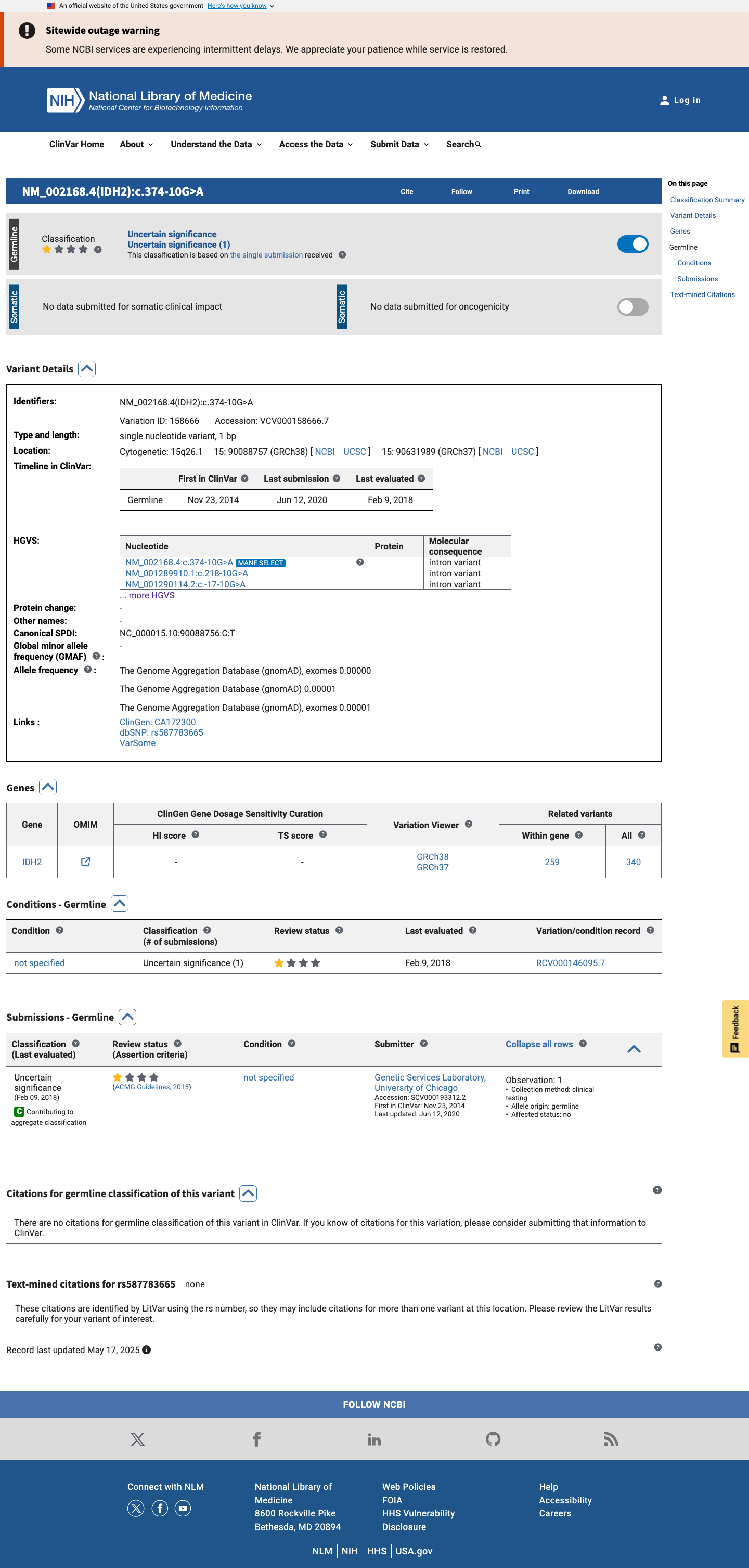The width and height of the screenshot is (749, 1568).
Task: Open help icon for HI score
Action: click(x=195, y=834)
